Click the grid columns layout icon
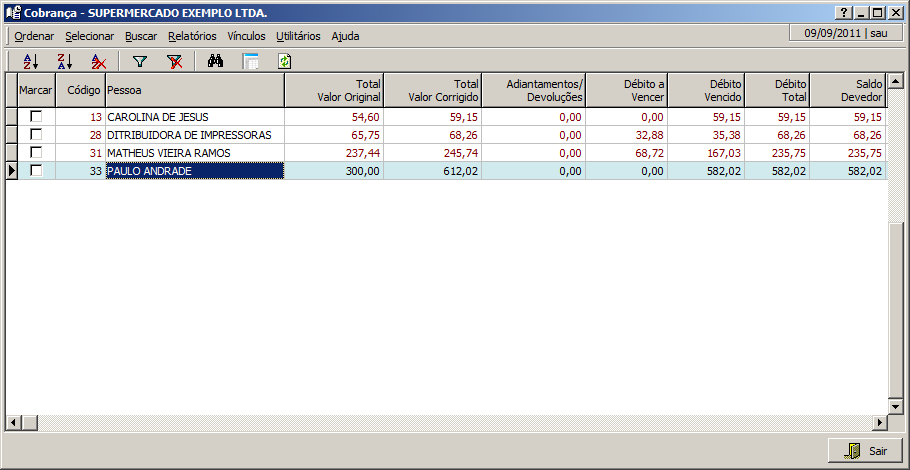The image size is (910, 470). [x=250, y=62]
